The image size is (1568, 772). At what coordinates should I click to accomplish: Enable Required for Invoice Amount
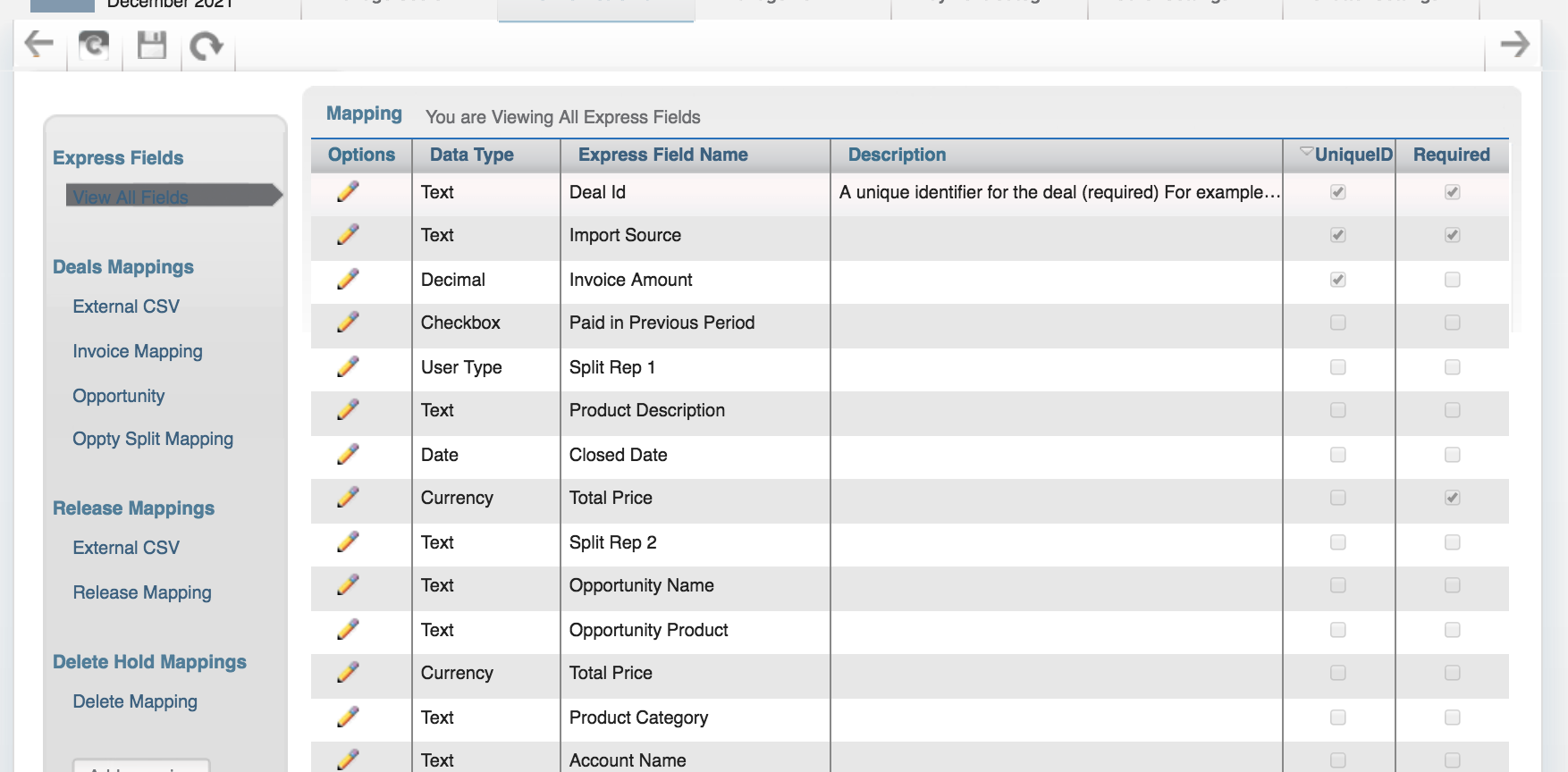pyautogui.click(x=1453, y=280)
